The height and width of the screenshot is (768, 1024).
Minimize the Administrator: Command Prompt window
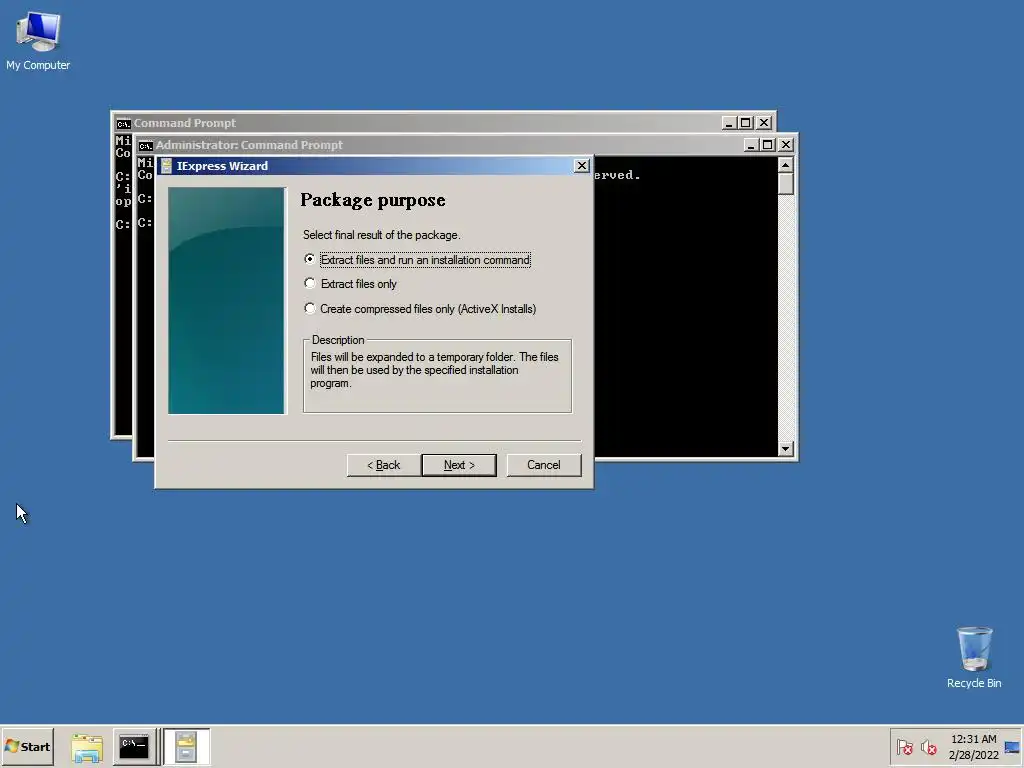click(750, 145)
